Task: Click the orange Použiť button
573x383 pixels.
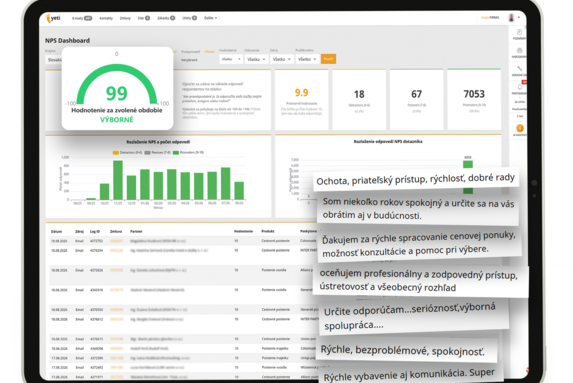Action: (x=328, y=59)
